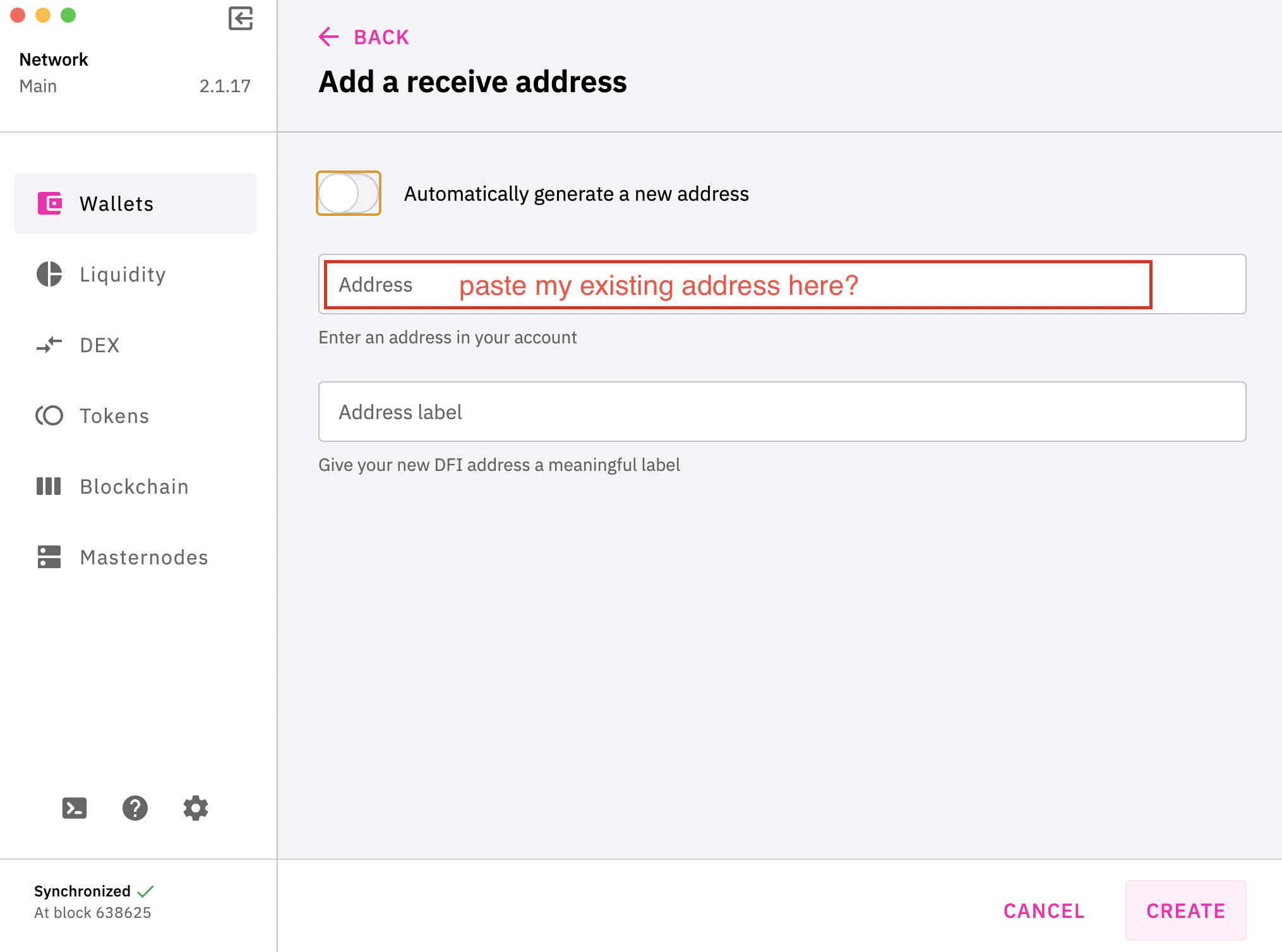Viewport: 1282px width, 952px height.
Task: Focus the Address input field
Action: coord(782,284)
